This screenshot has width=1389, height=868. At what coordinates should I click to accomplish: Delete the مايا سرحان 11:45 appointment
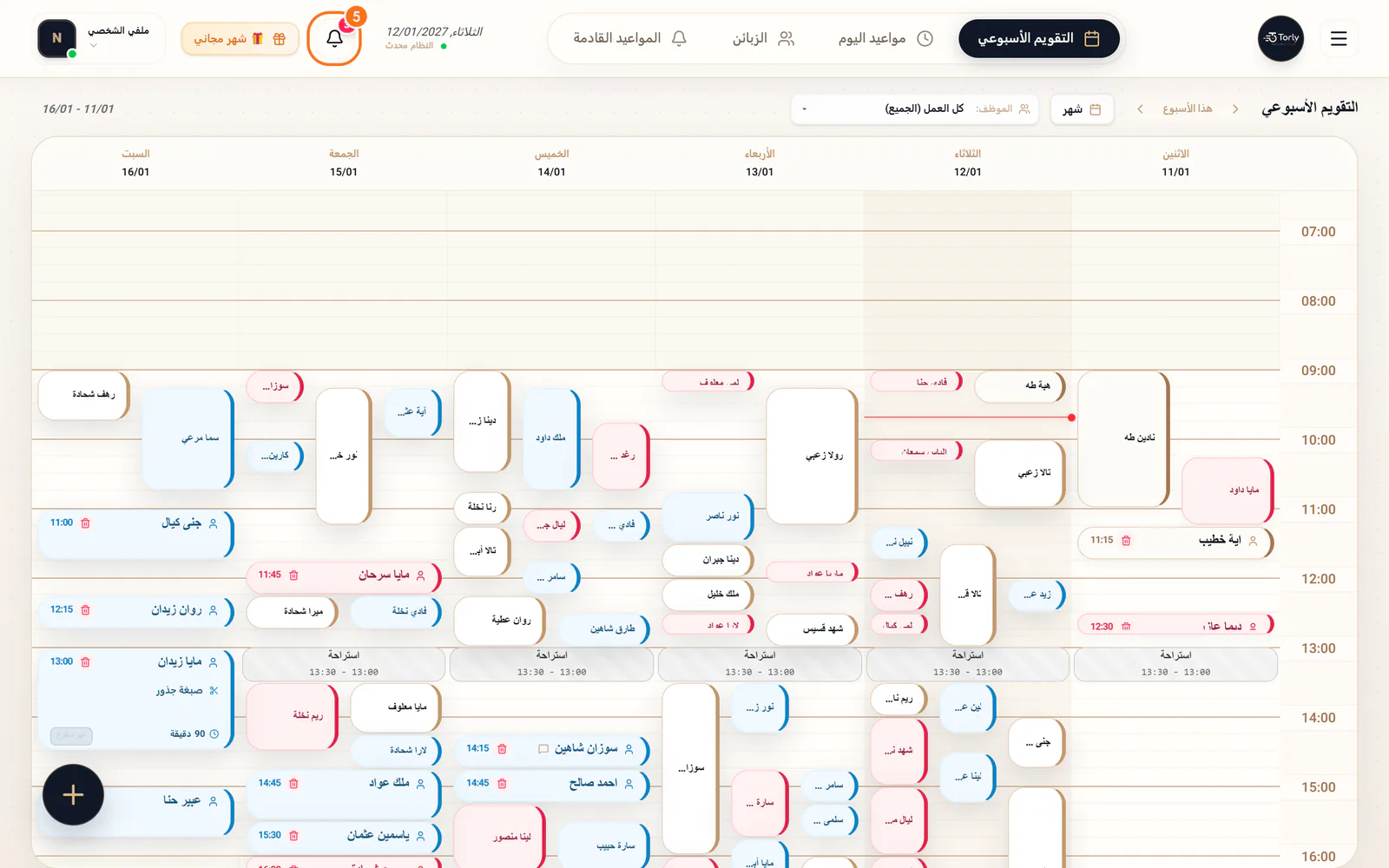(293, 575)
